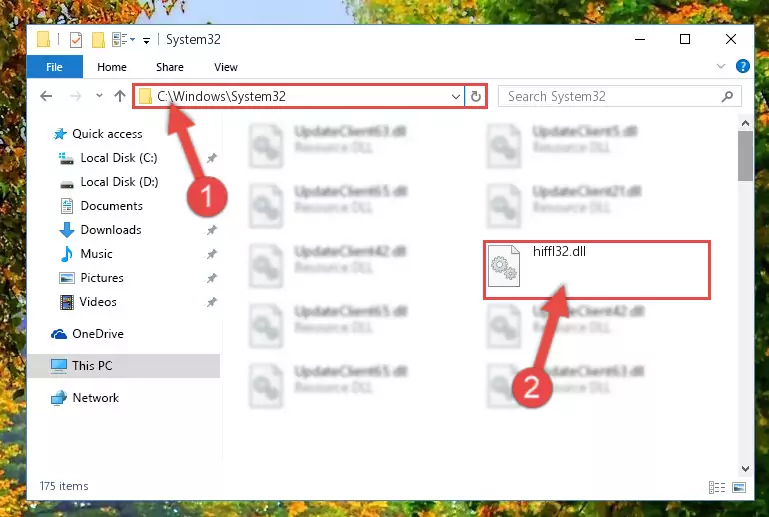
Task: Minimize the System32 window
Action: pos(640,39)
